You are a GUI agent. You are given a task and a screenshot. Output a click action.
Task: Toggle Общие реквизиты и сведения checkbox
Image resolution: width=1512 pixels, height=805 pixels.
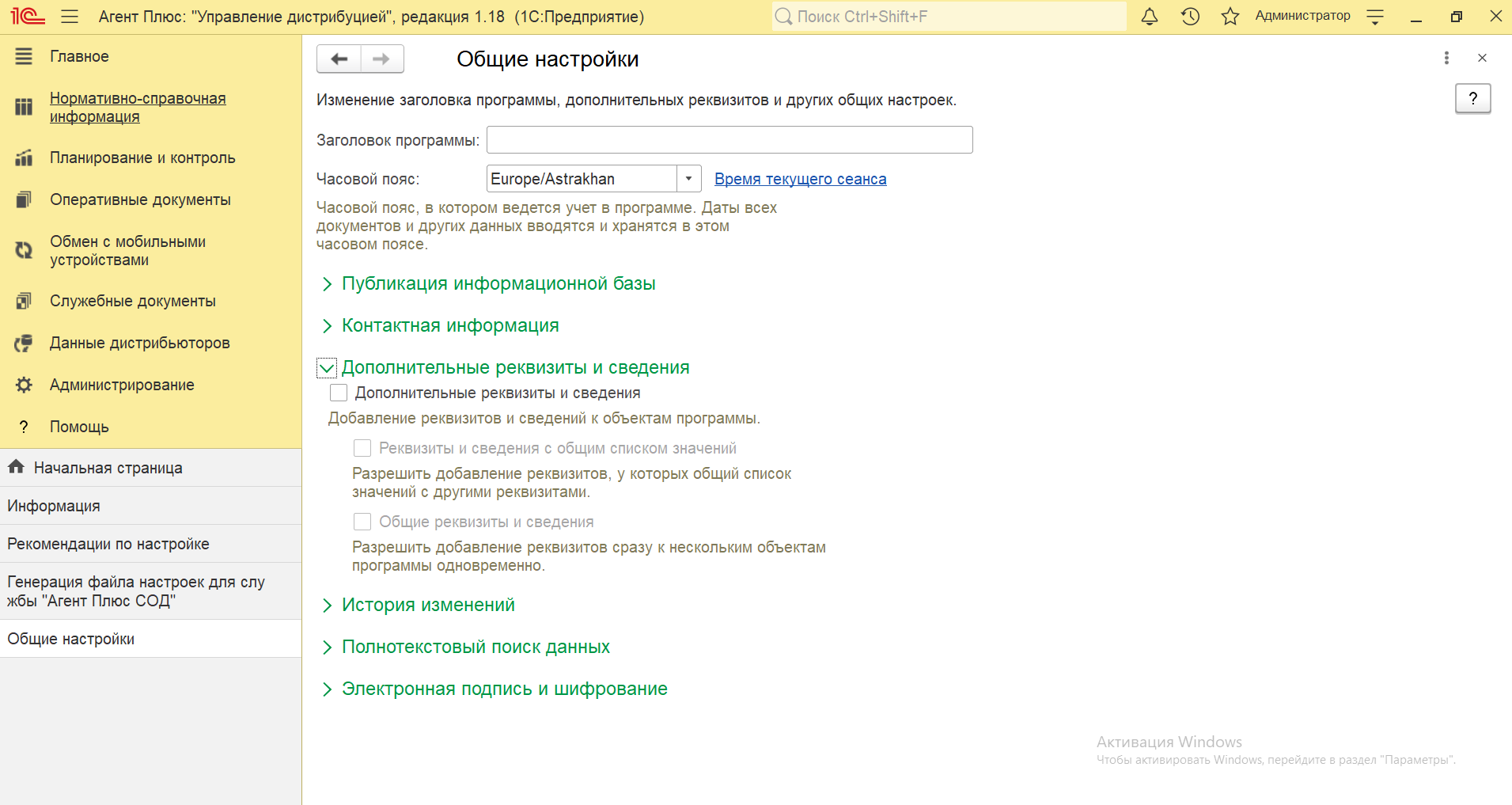click(x=362, y=522)
